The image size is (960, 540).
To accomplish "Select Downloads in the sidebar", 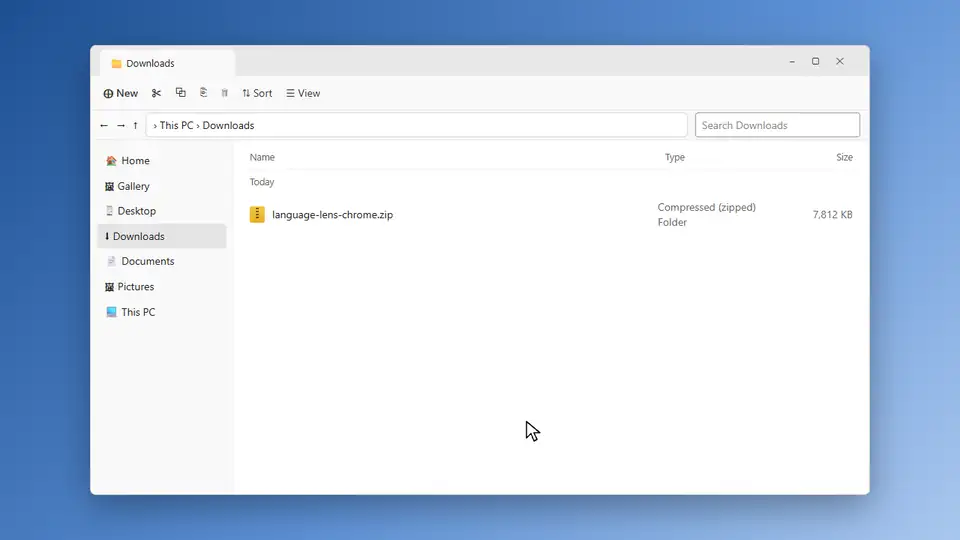I will click(162, 236).
